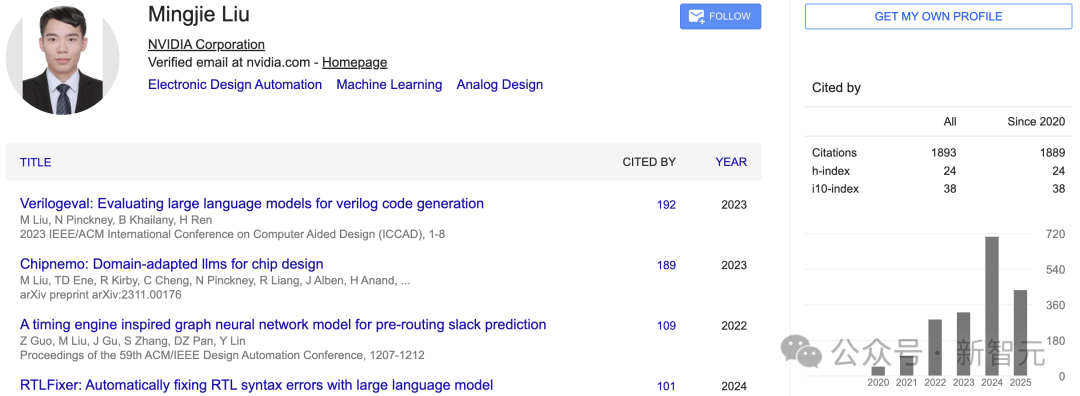The width and height of the screenshot is (1080, 396).
Task: Select Electronic Design Automation interest tag
Action: 235,85
